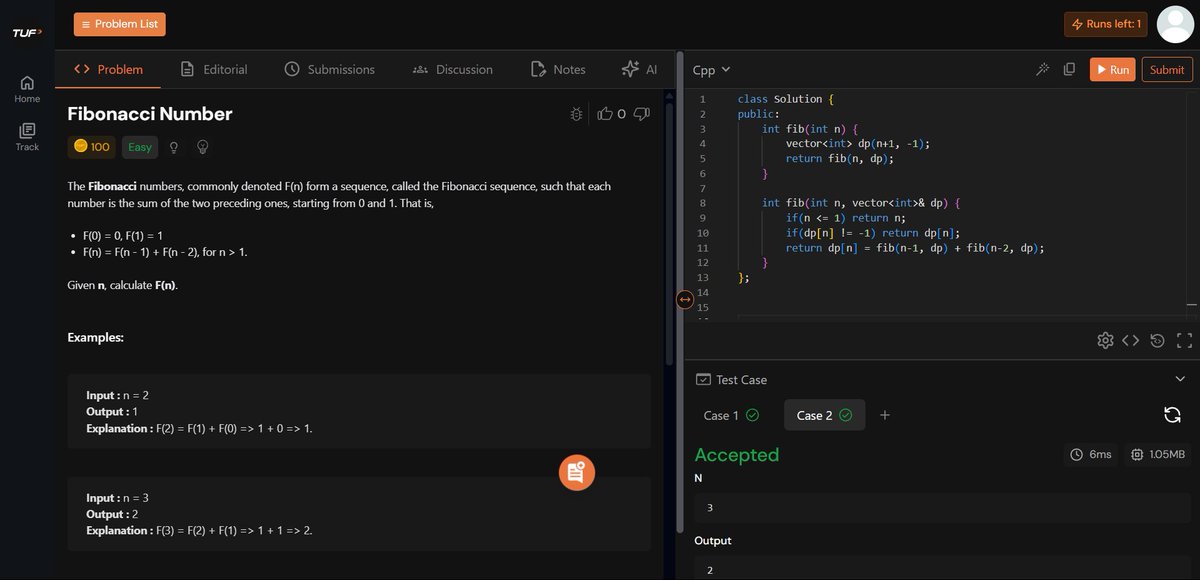
Task: Click code line 1 class Solution
Action: click(785, 99)
